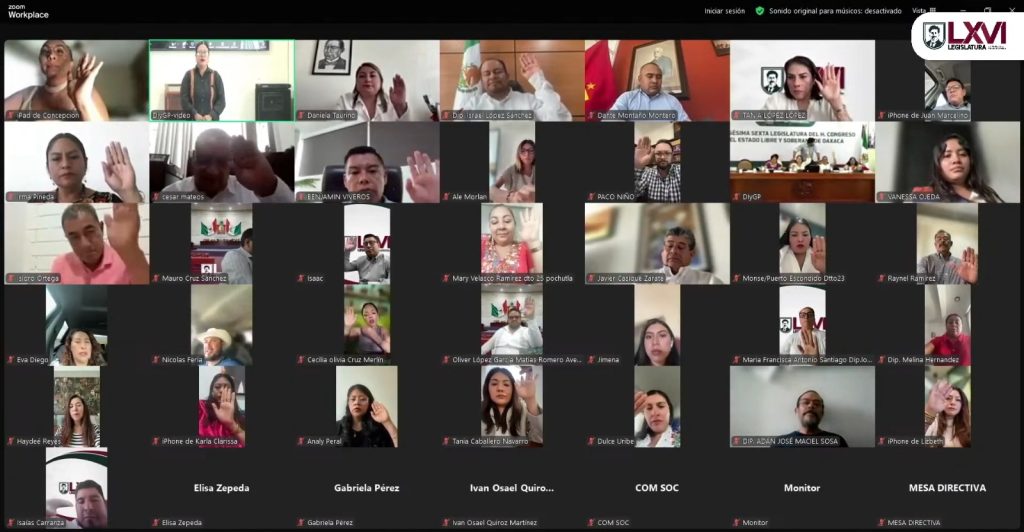Select the DiyGP-video active speaker tile

(x=222, y=80)
